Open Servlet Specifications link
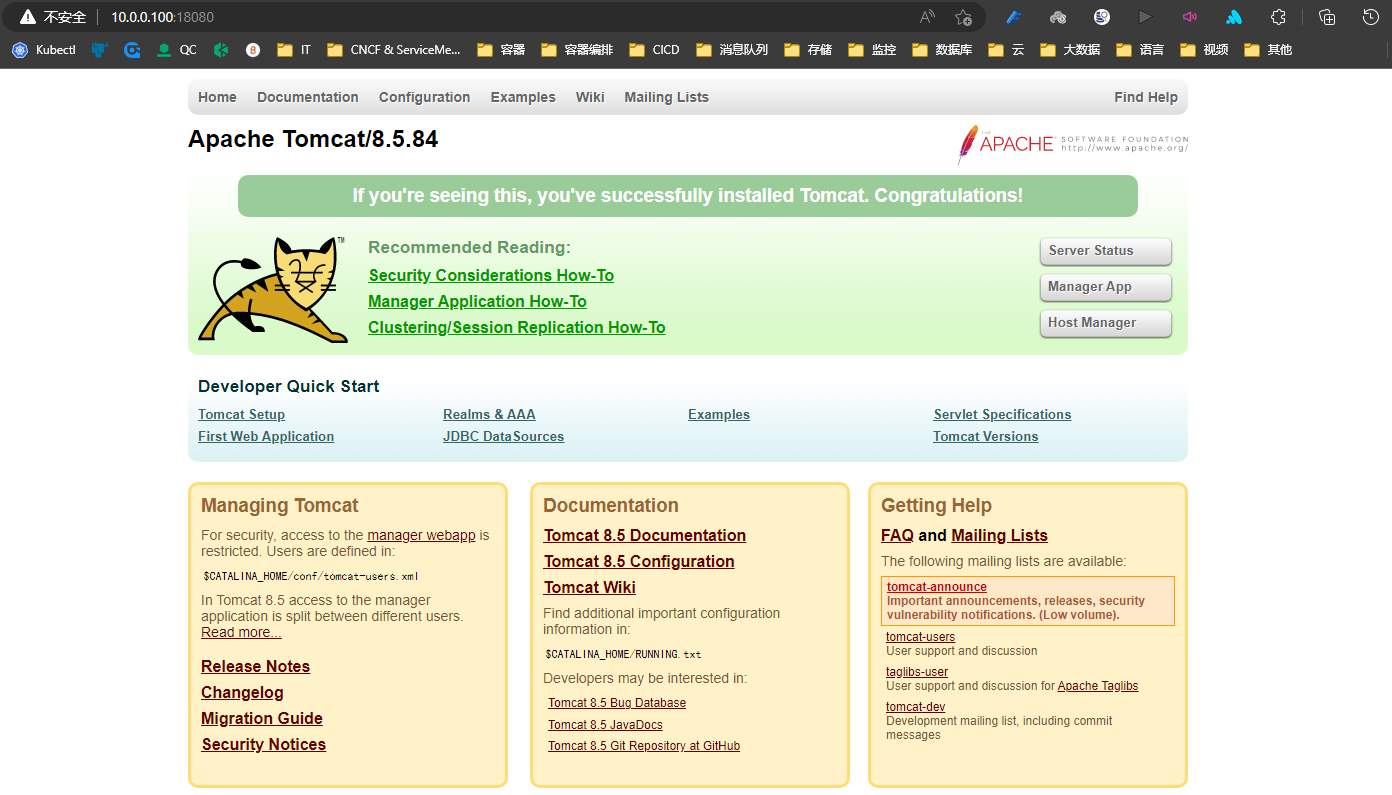 click(x=1002, y=414)
